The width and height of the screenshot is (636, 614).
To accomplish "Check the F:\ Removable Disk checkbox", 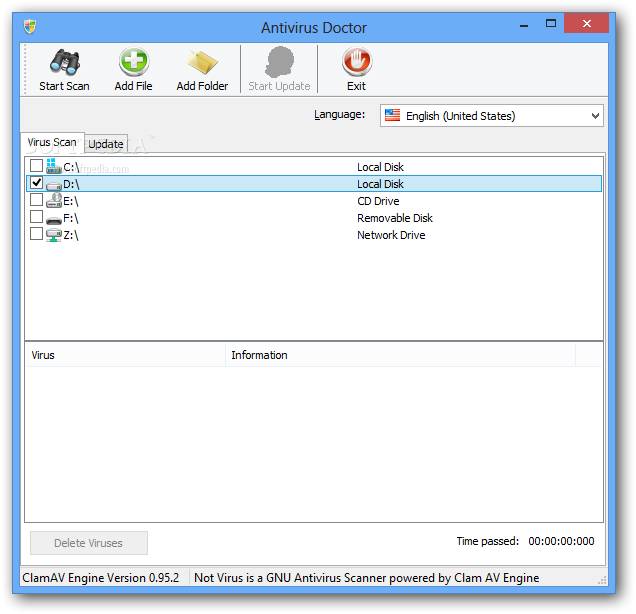I will pos(37,217).
